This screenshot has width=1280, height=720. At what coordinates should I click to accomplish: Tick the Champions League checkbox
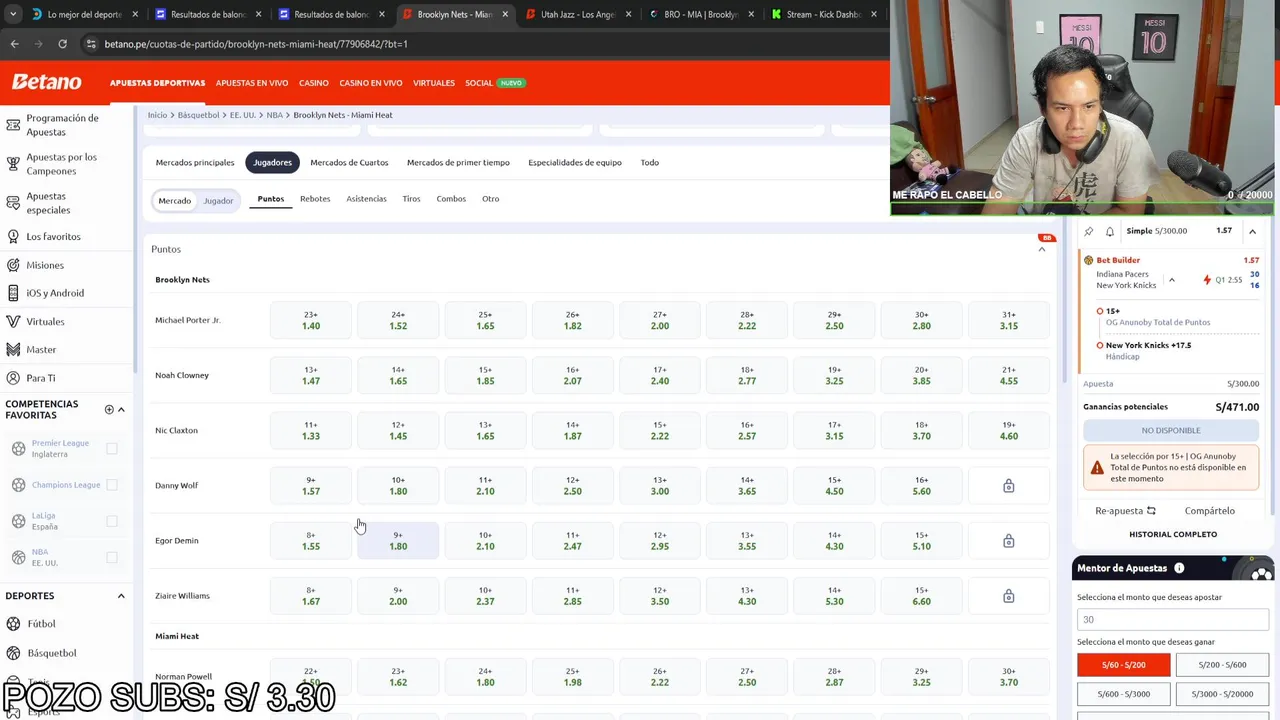coord(112,485)
